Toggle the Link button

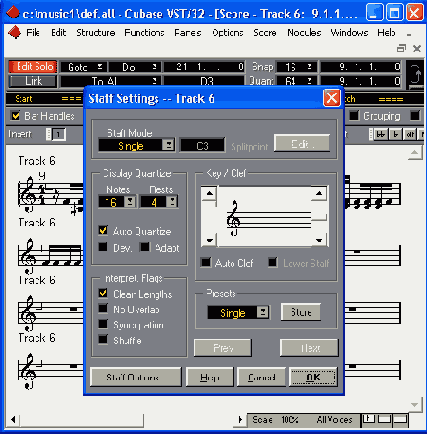(33, 81)
